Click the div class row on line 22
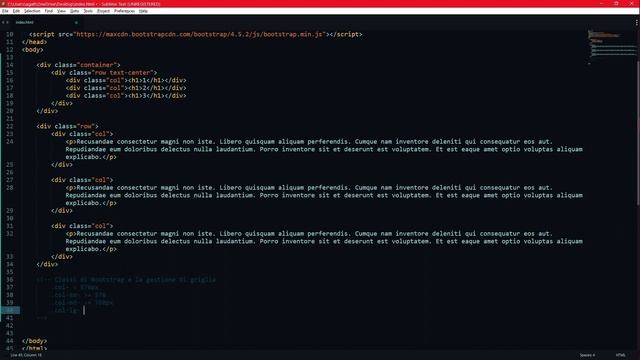This screenshot has height=360, width=640. pos(67,126)
